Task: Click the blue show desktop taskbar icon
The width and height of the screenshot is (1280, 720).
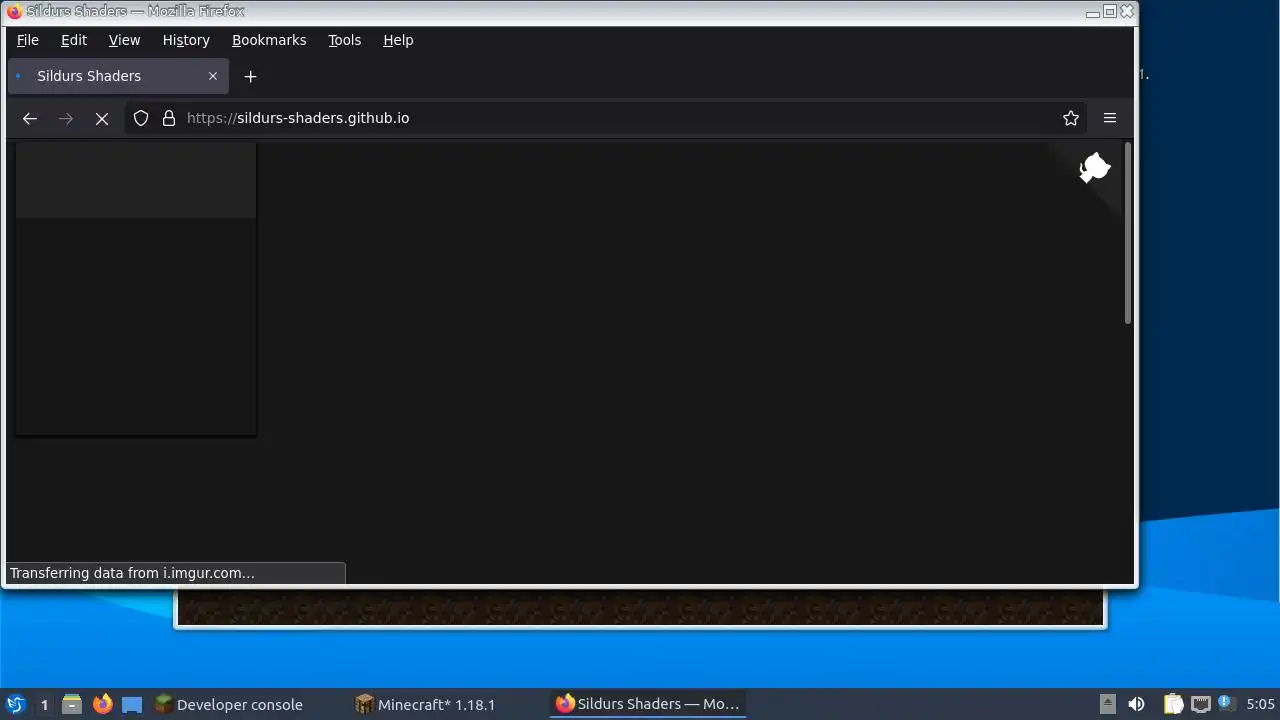Action: click(132, 705)
